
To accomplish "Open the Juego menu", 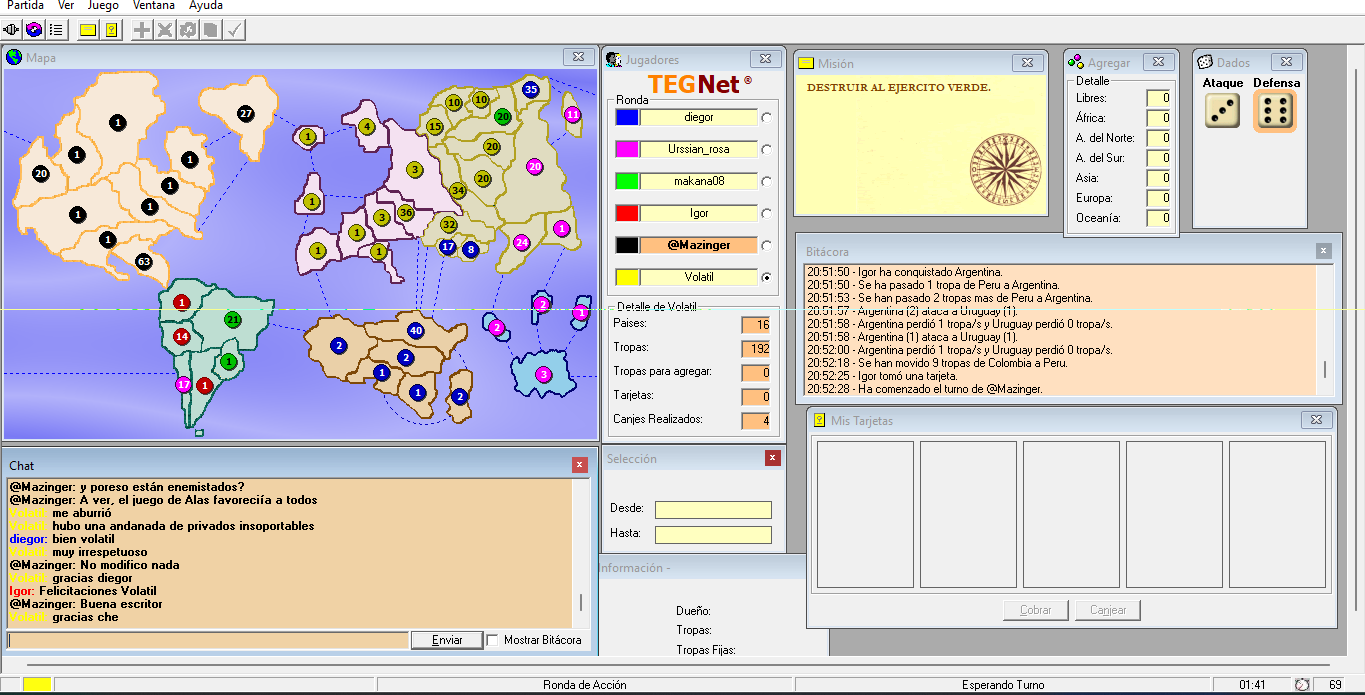I will point(102,6).
